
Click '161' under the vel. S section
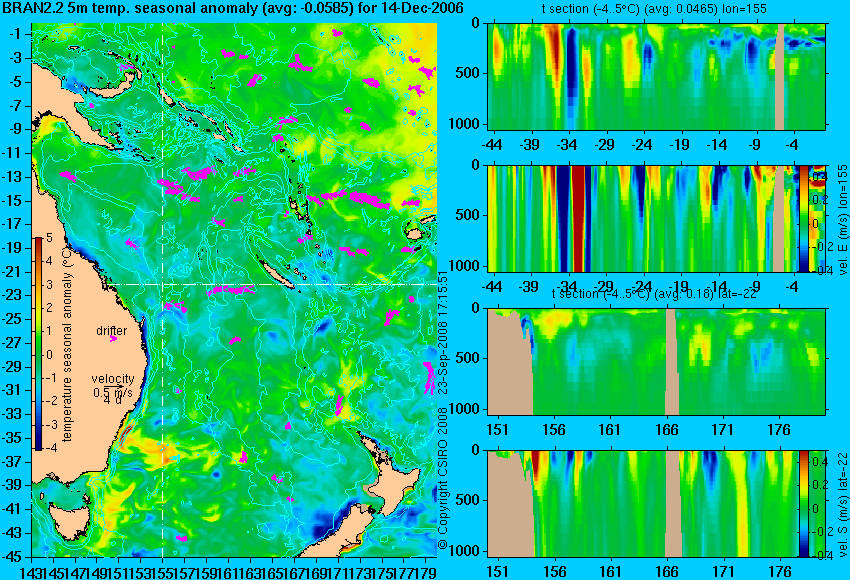[611, 571]
